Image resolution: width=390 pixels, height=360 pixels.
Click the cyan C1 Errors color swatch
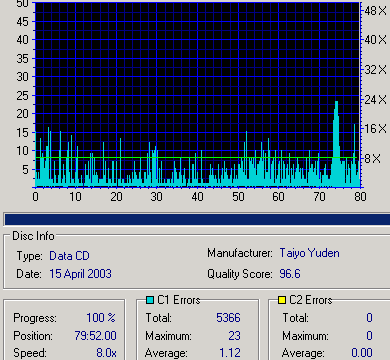tap(150, 300)
